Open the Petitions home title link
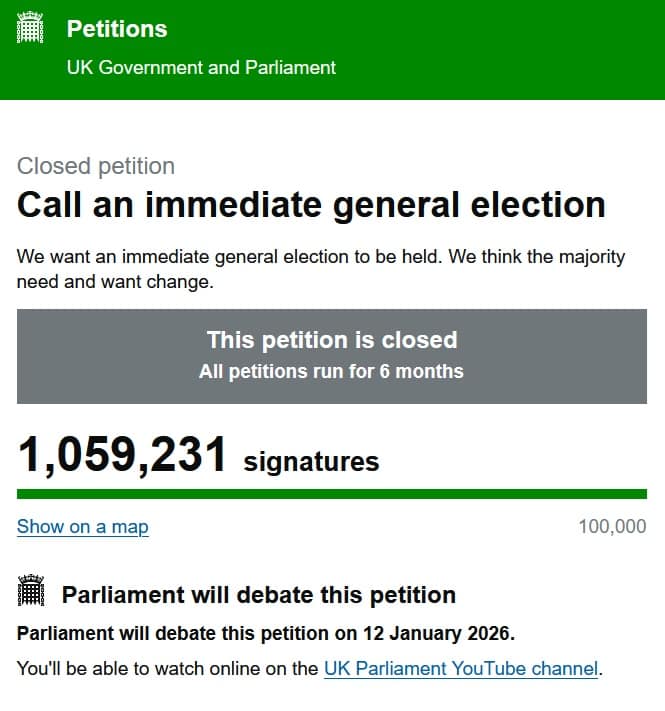Viewport: 665px width, 711px height. (x=117, y=29)
